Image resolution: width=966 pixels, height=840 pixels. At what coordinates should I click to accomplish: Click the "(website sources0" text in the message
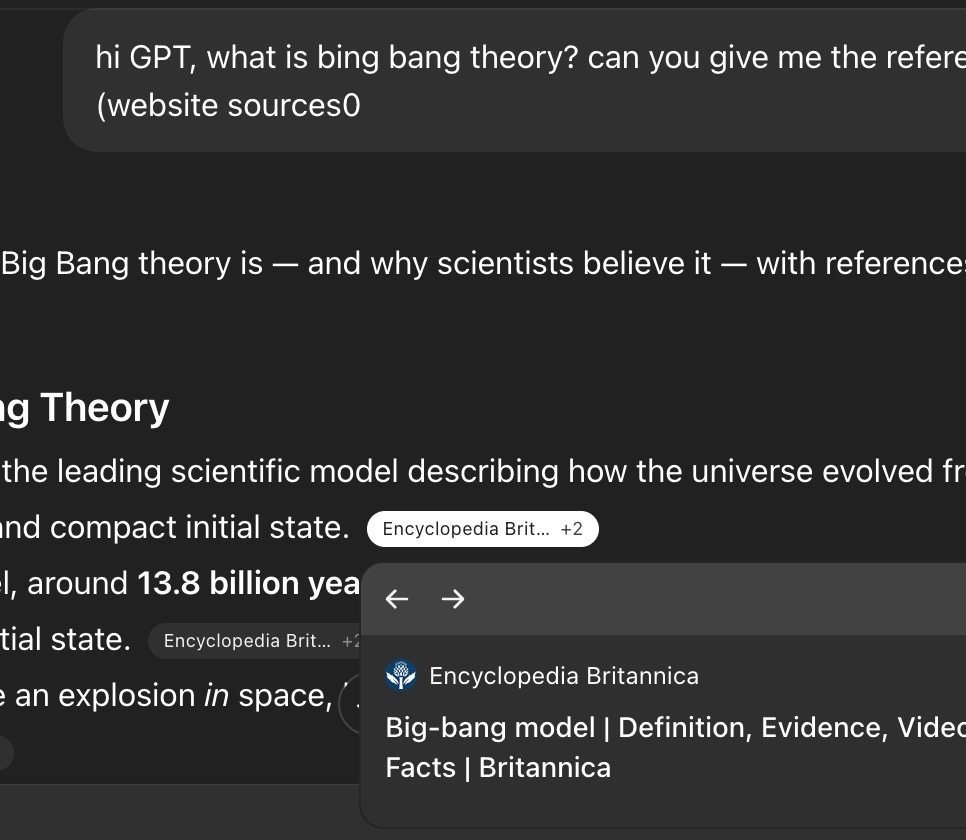228,105
